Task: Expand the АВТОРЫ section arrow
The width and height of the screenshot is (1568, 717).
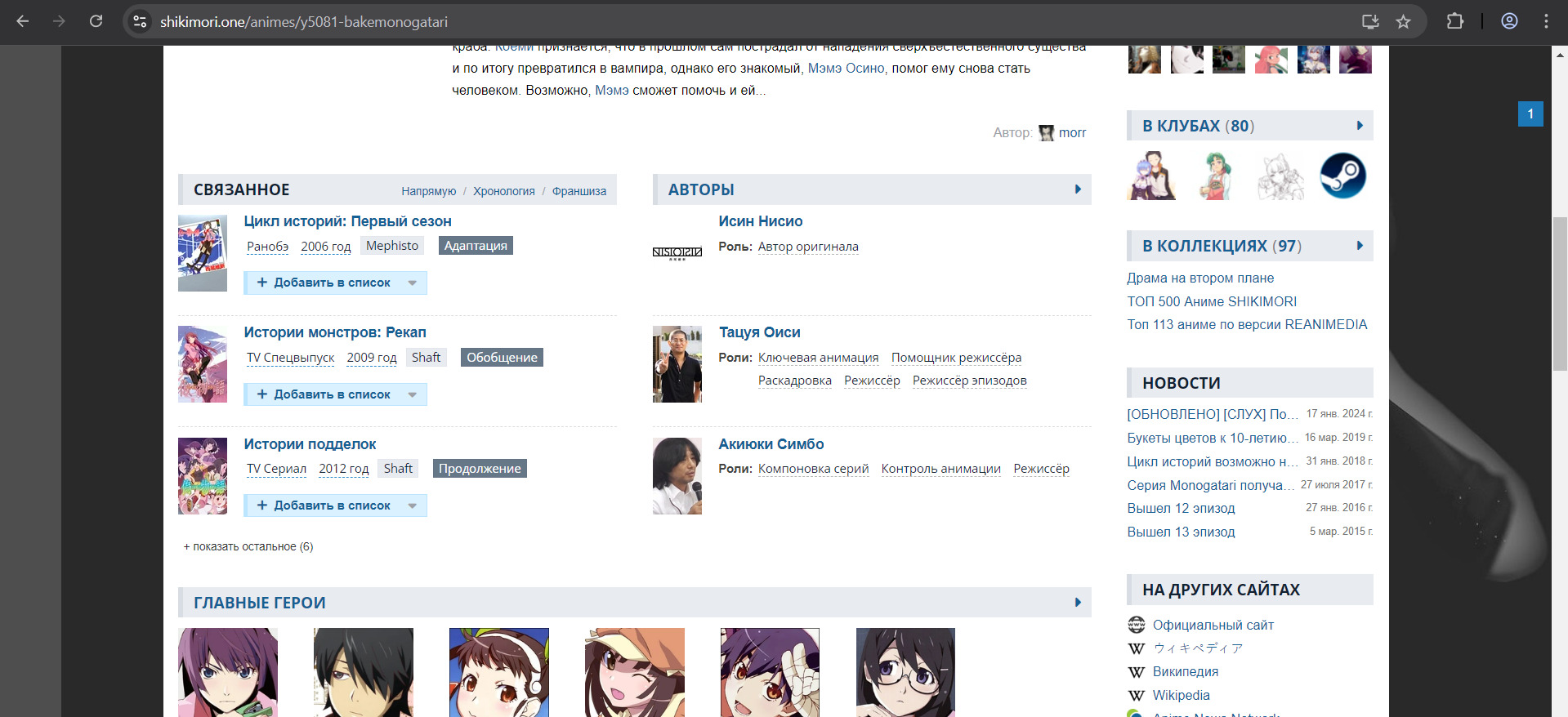Action: tap(1078, 189)
